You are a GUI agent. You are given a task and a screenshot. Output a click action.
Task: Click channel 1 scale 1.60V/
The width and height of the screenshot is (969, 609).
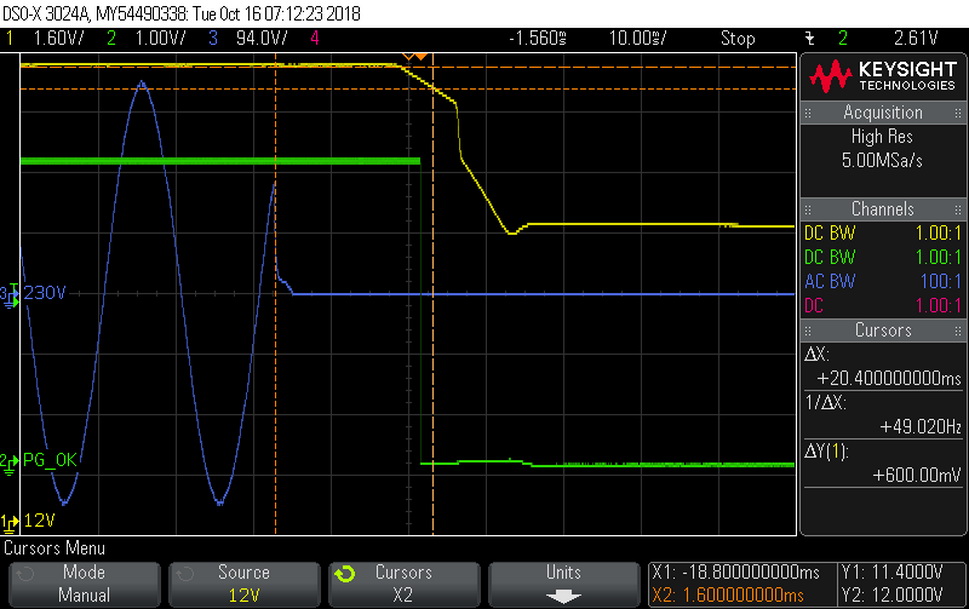tap(58, 38)
